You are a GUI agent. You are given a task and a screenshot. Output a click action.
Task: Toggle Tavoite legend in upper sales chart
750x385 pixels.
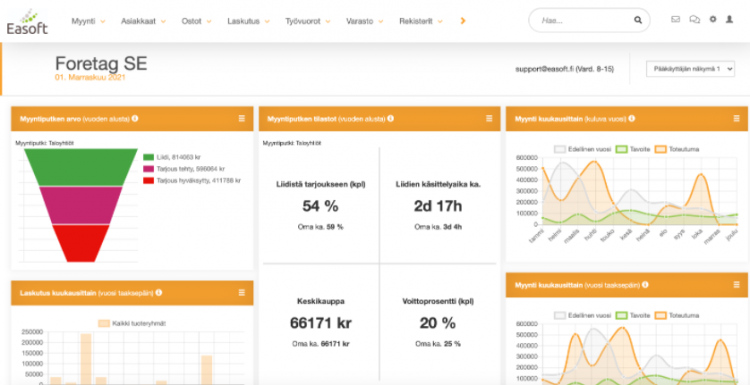633,149
